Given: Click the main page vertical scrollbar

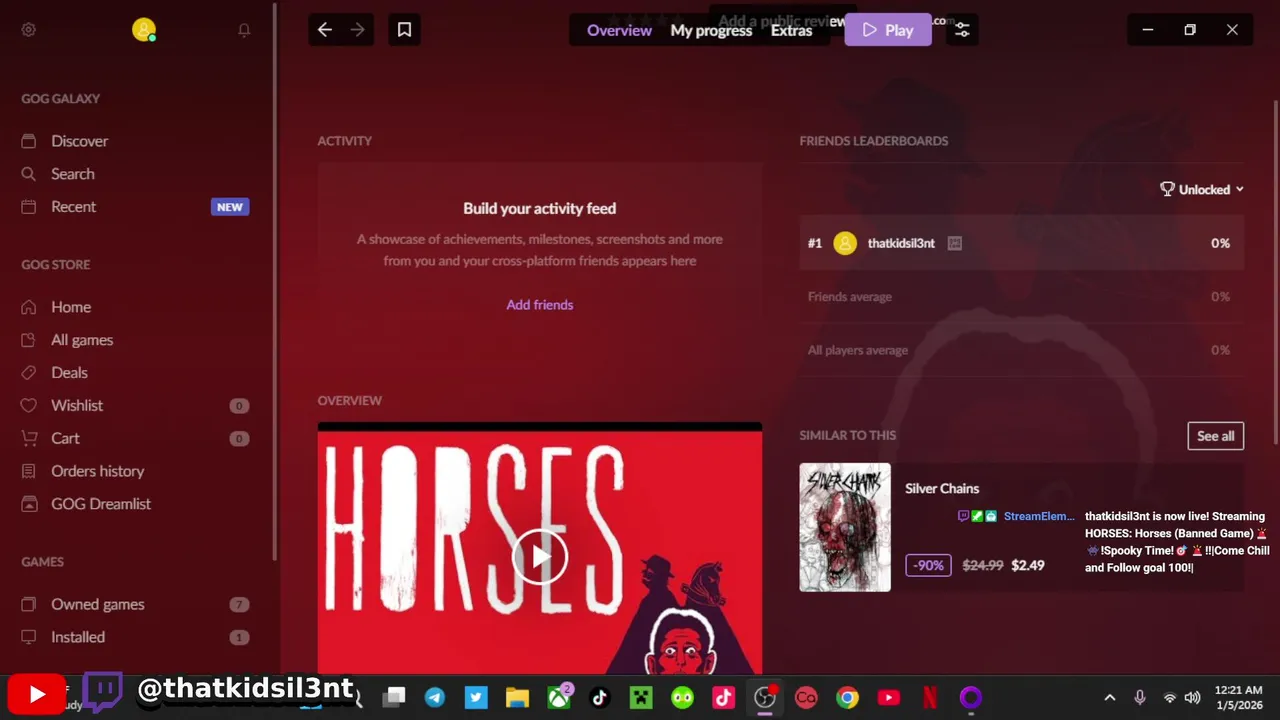Looking at the screenshot, I should [1276, 270].
